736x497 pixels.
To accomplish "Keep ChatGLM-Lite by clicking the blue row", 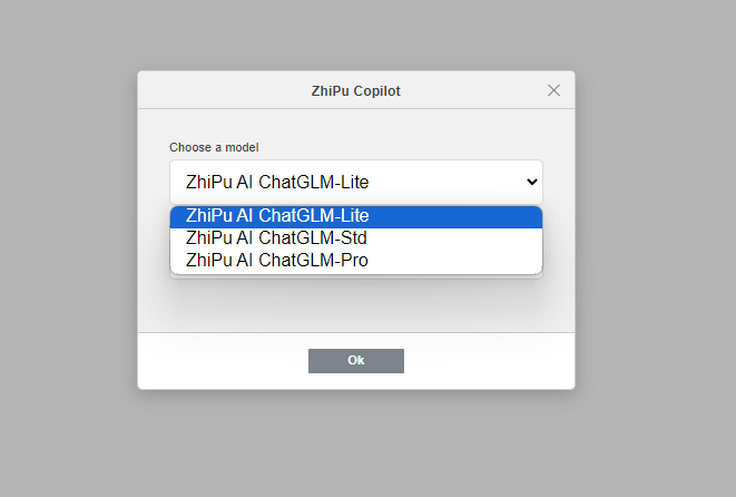I will [x=355, y=216].
